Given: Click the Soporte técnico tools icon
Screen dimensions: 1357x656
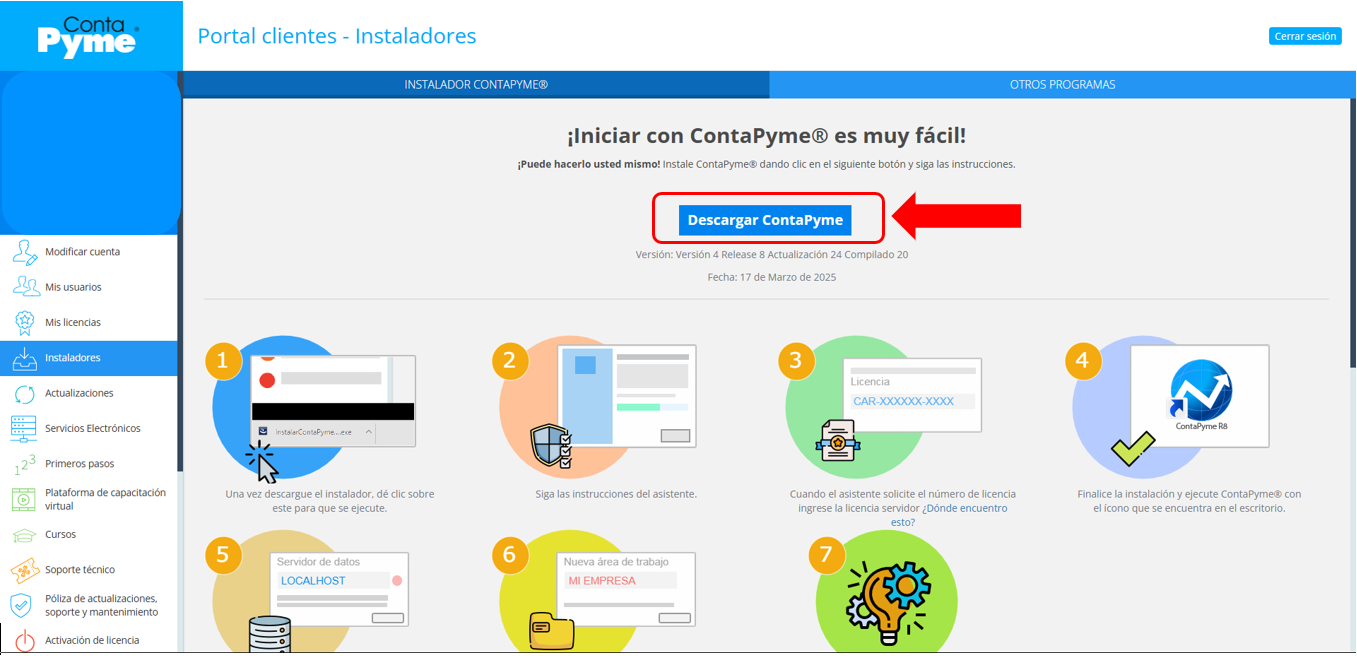Looking at the screenshot, I should pyautogui.click(x=25, y=570).
